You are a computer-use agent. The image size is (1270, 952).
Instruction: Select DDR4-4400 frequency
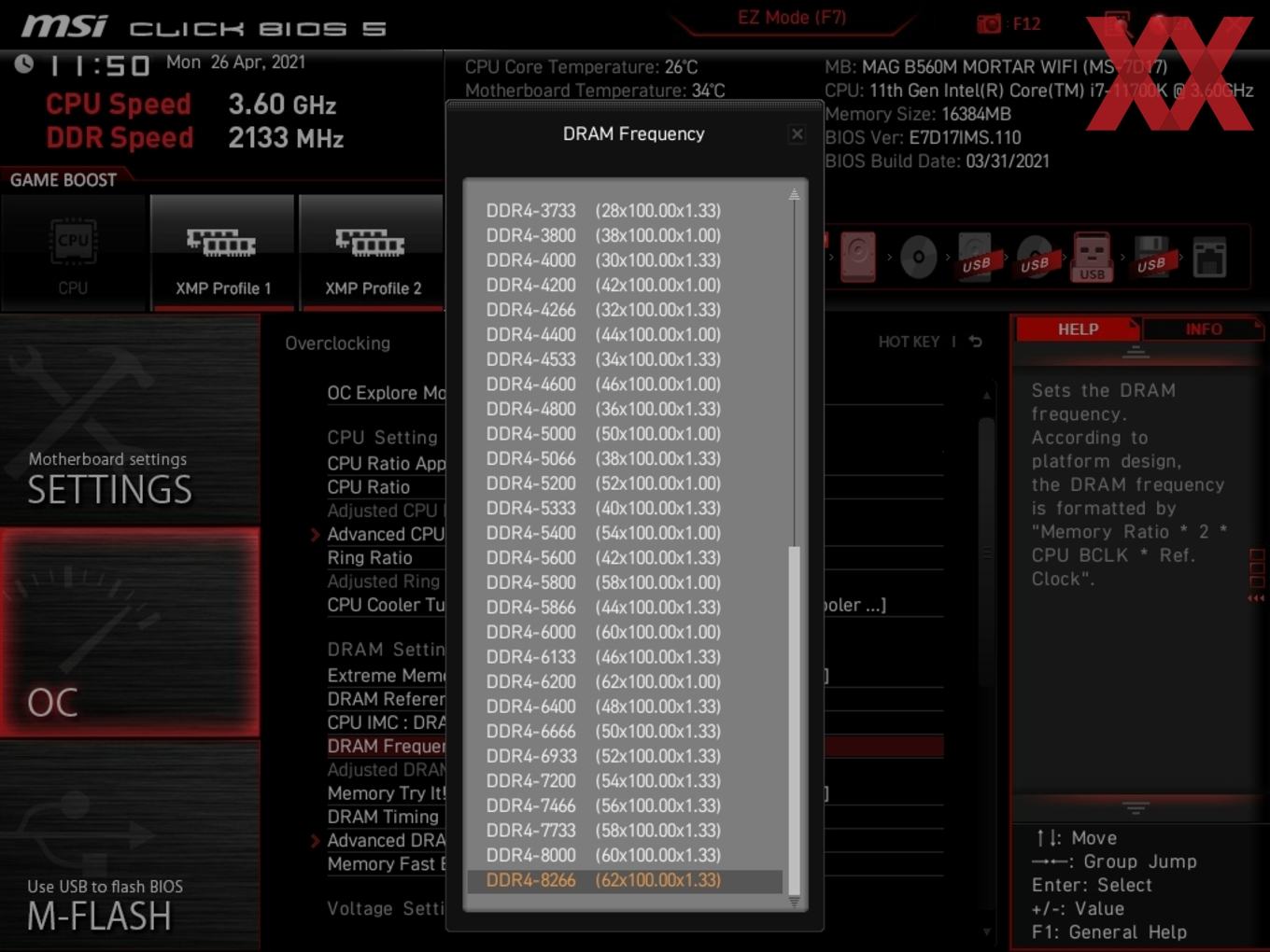click(x=625, y=334)
